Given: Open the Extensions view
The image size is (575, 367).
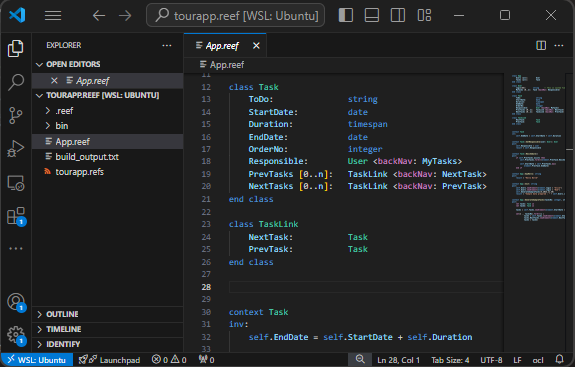Looking at the screenshot, I should [x=16, y=216].
